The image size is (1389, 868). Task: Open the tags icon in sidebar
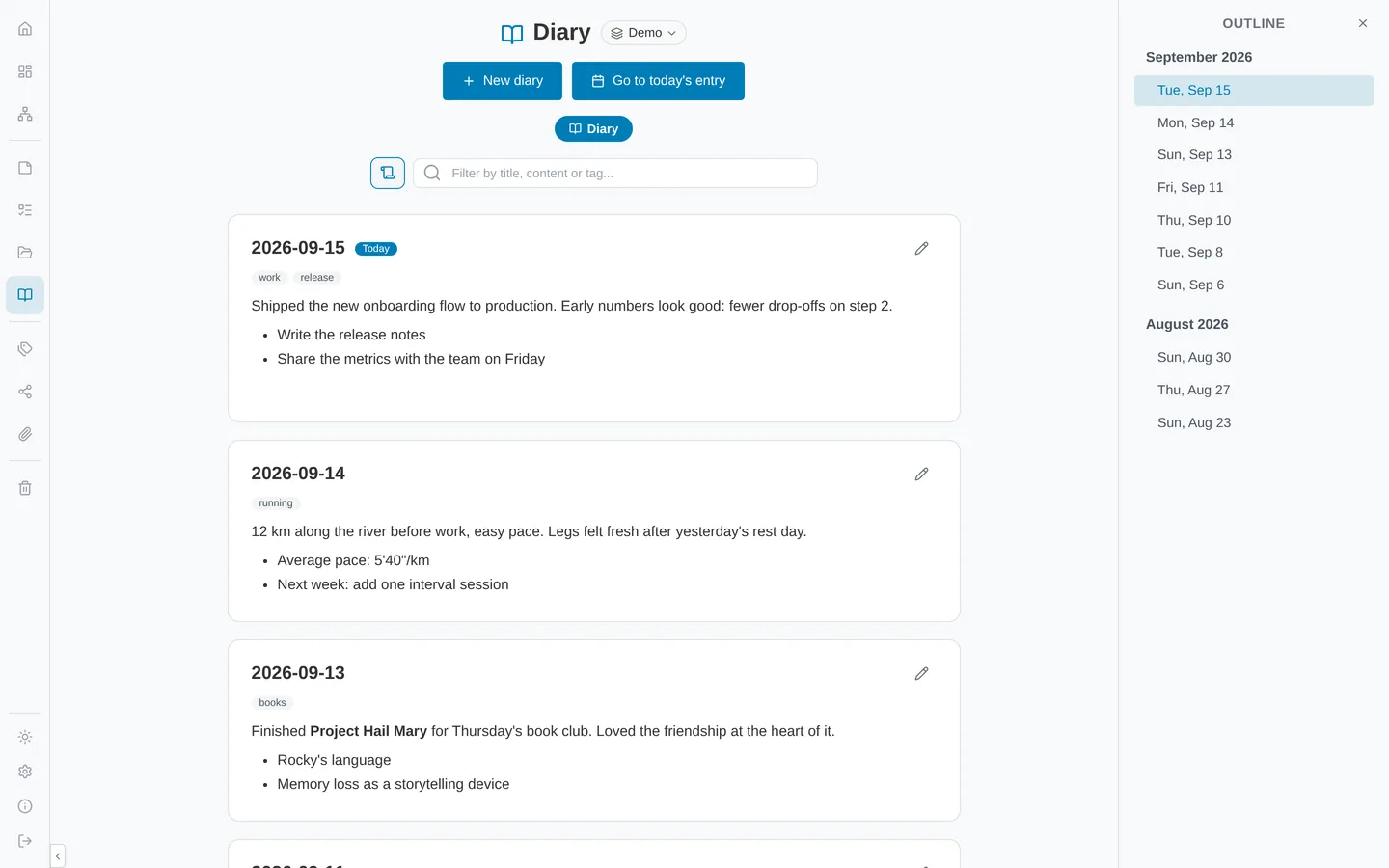[25, 349]
